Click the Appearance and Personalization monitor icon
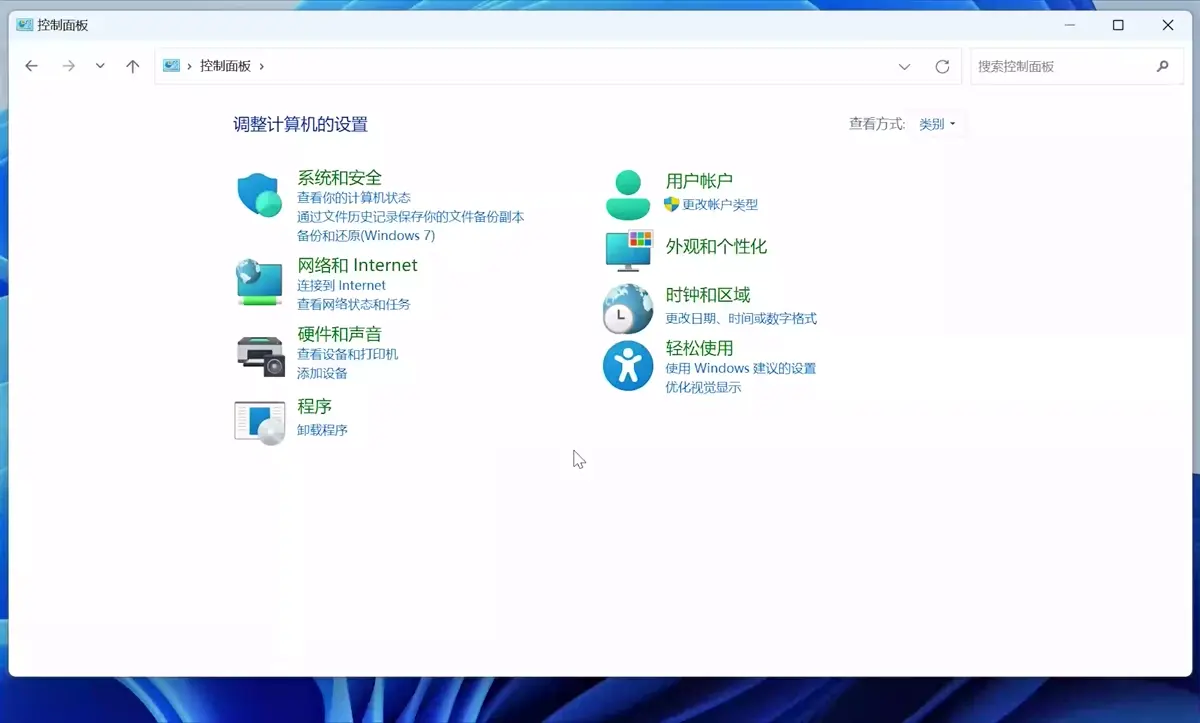This screenshot has width=1200, height=723. tap(628, 250)
